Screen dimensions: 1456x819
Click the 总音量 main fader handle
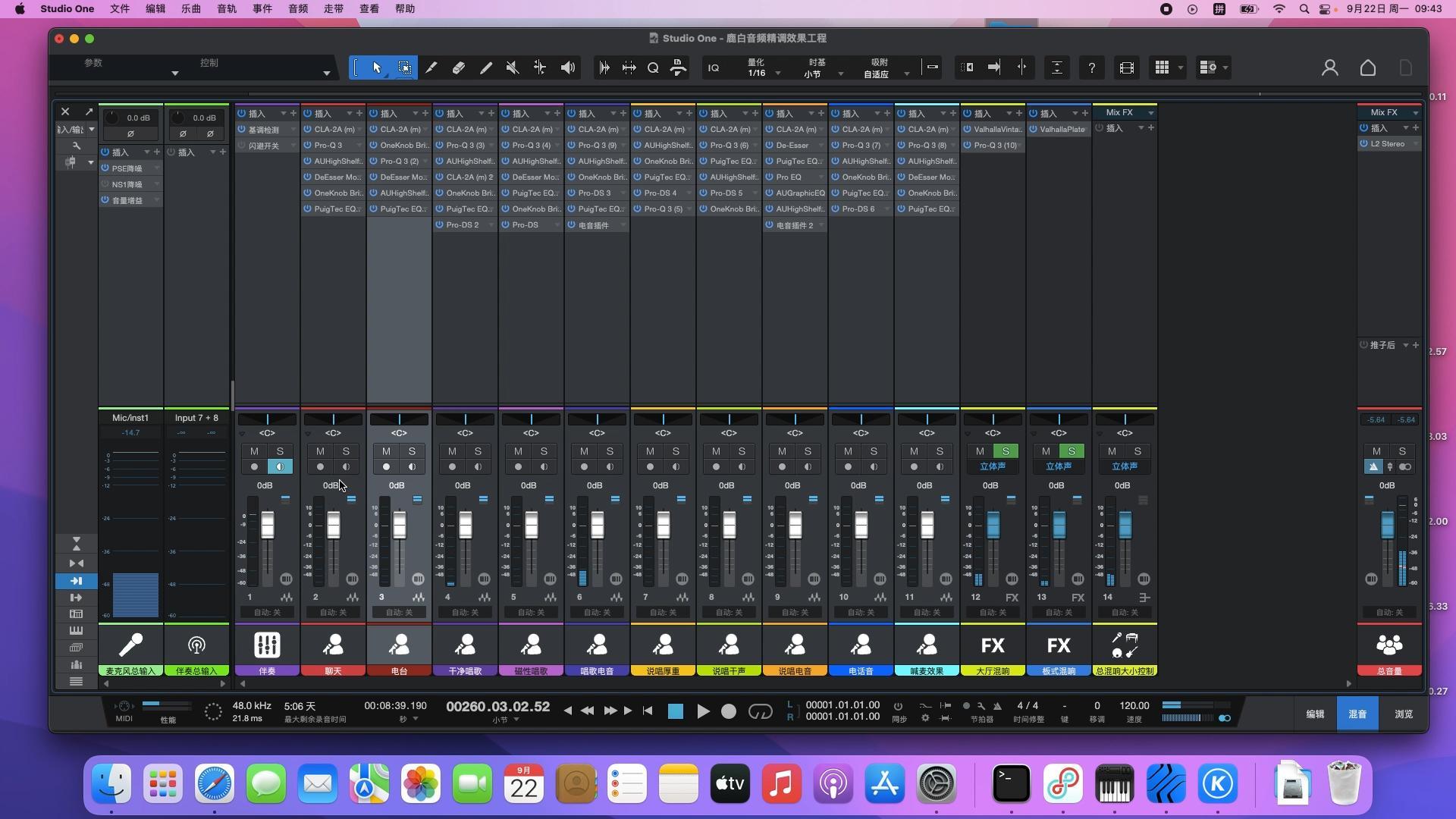(1387, 525)
